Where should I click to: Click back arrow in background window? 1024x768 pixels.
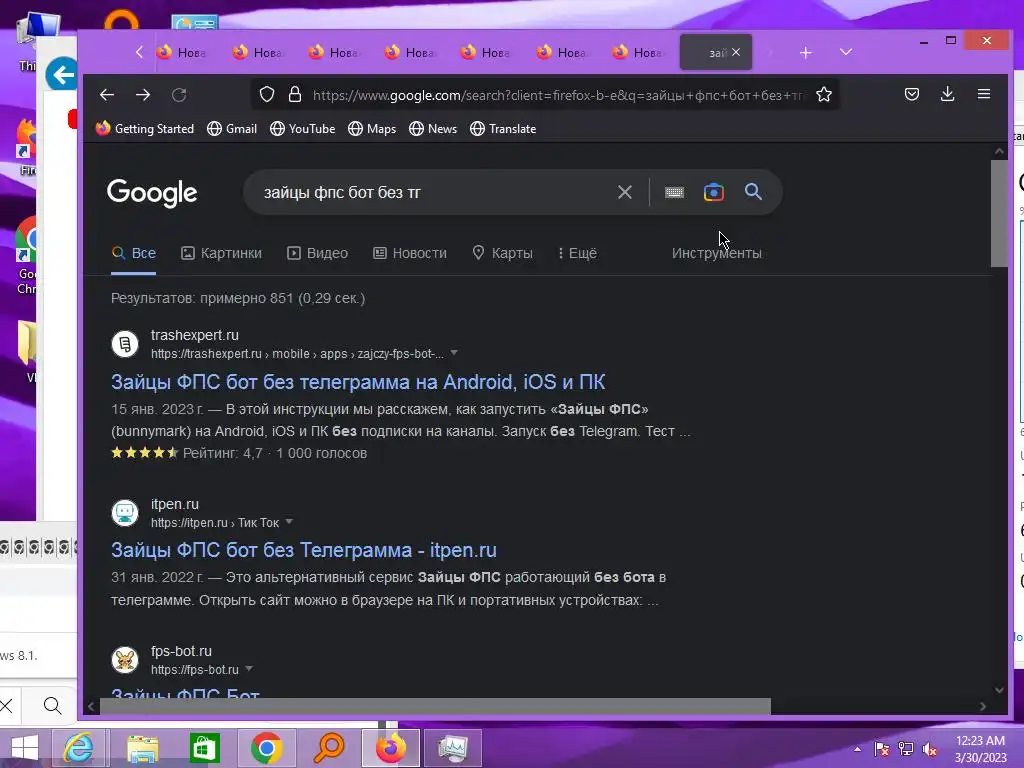coord(61,75)
